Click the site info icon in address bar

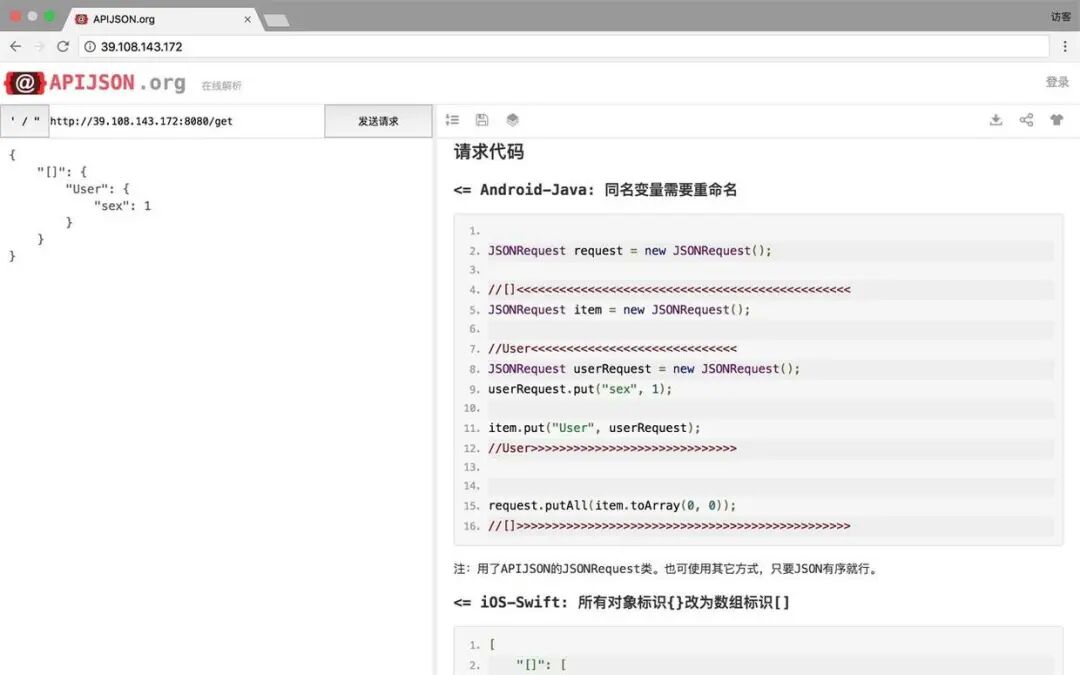click(x=90, y=47)
